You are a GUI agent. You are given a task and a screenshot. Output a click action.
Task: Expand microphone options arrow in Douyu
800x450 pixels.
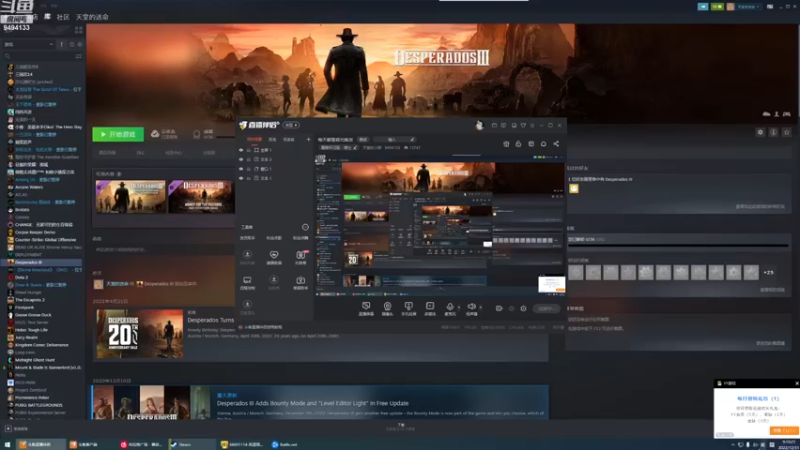(x=459, y=307)
